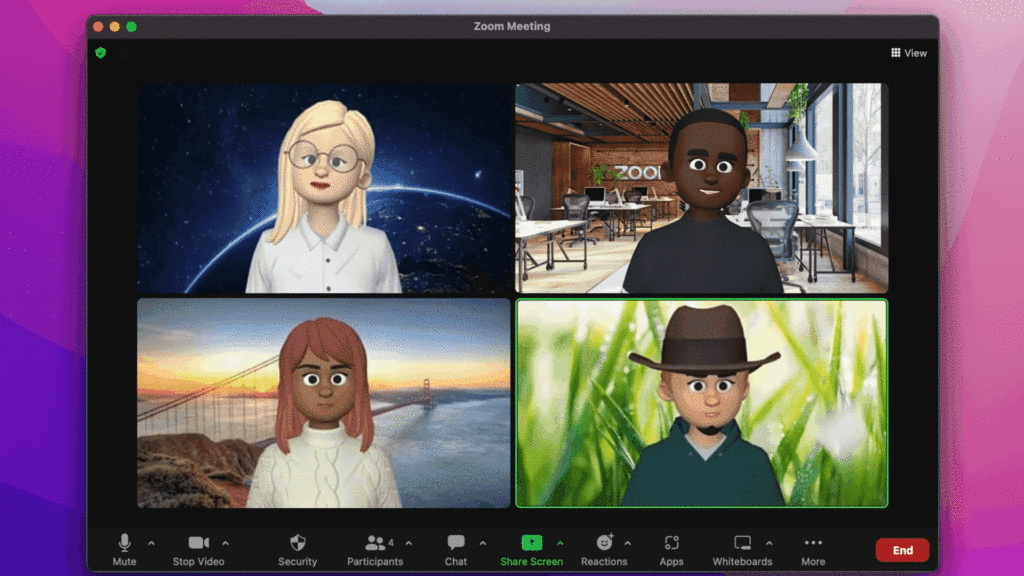1024x576 pixels.
Task: Expand share options arrow beside Share Screen
Action: point(560,543)
